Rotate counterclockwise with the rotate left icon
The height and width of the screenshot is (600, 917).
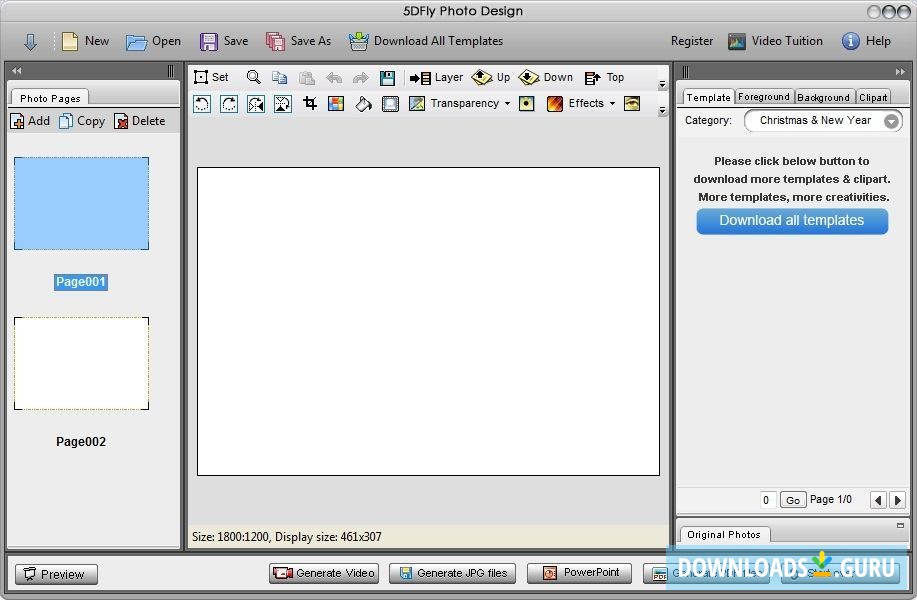click(202, 104)
